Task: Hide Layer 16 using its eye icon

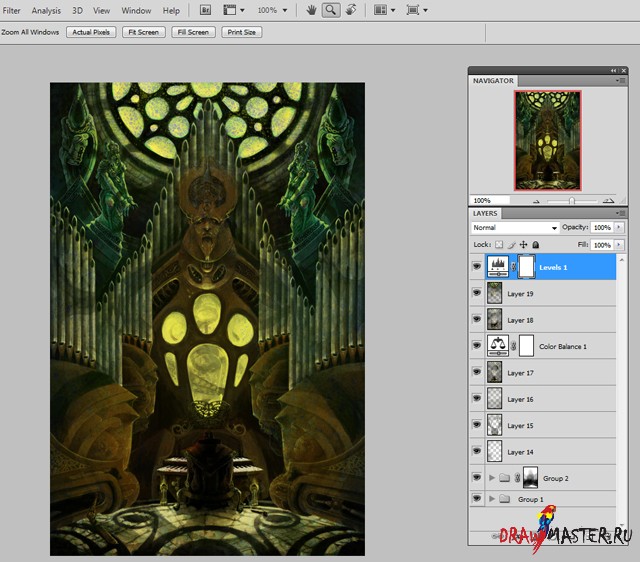Action: point(477,398)
